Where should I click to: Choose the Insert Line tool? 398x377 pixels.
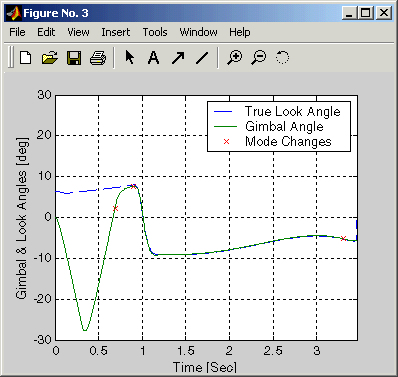[x=202, y=58]
